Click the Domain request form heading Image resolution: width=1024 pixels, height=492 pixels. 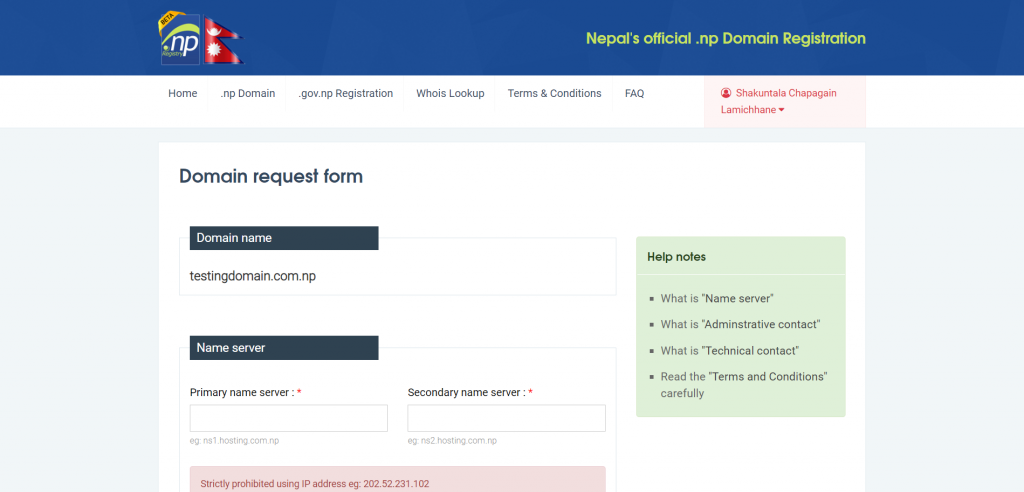[271, 176]
